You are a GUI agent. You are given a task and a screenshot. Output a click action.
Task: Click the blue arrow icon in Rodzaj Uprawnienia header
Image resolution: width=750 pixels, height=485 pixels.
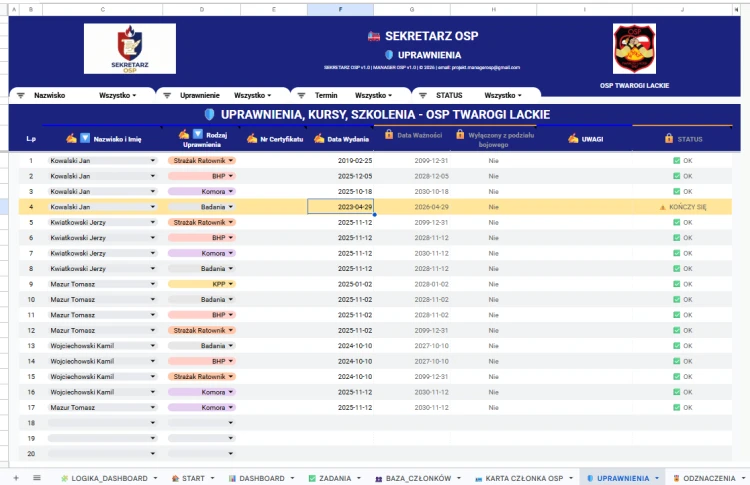click(198, 134)
